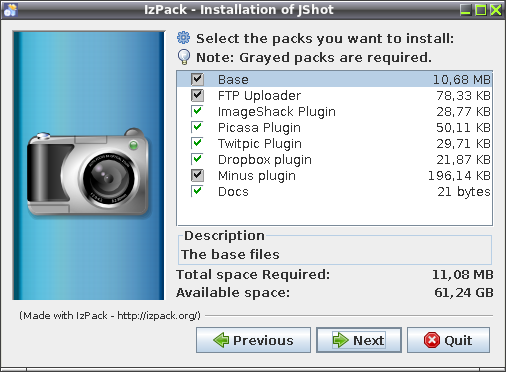Screen dimensions: 506x372
Task: Go back with the Previous button
Action: (253, 340)
